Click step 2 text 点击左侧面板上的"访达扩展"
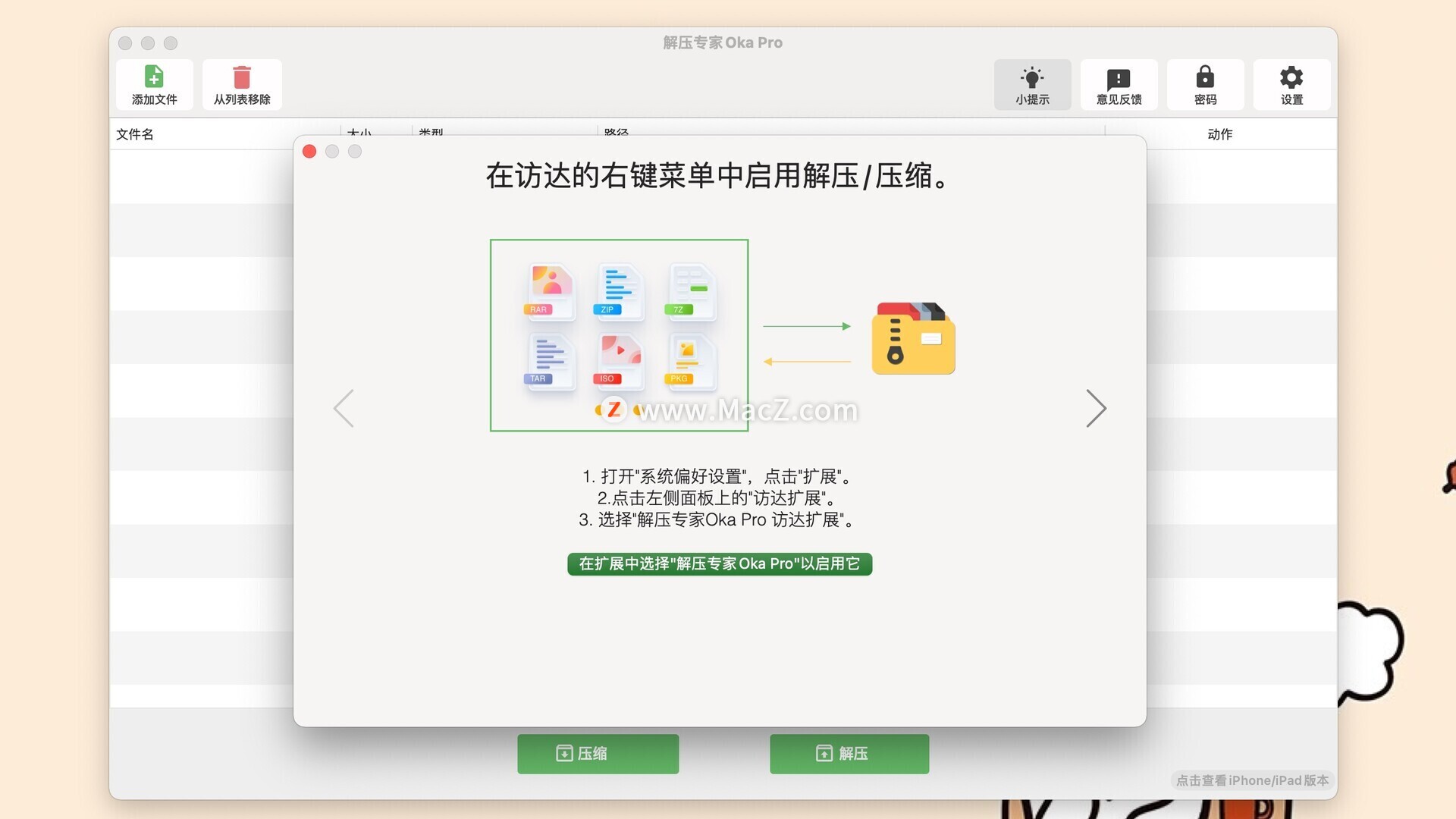This screenshot has width=1456, height=819. pos(717,498)
